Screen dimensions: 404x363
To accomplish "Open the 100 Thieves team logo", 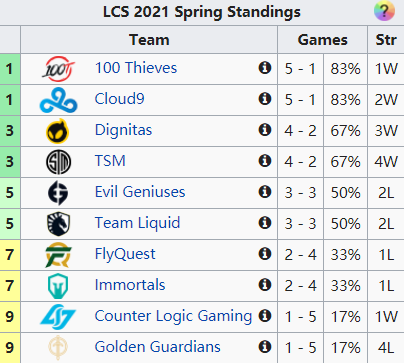I will click(x=58, y=69).
